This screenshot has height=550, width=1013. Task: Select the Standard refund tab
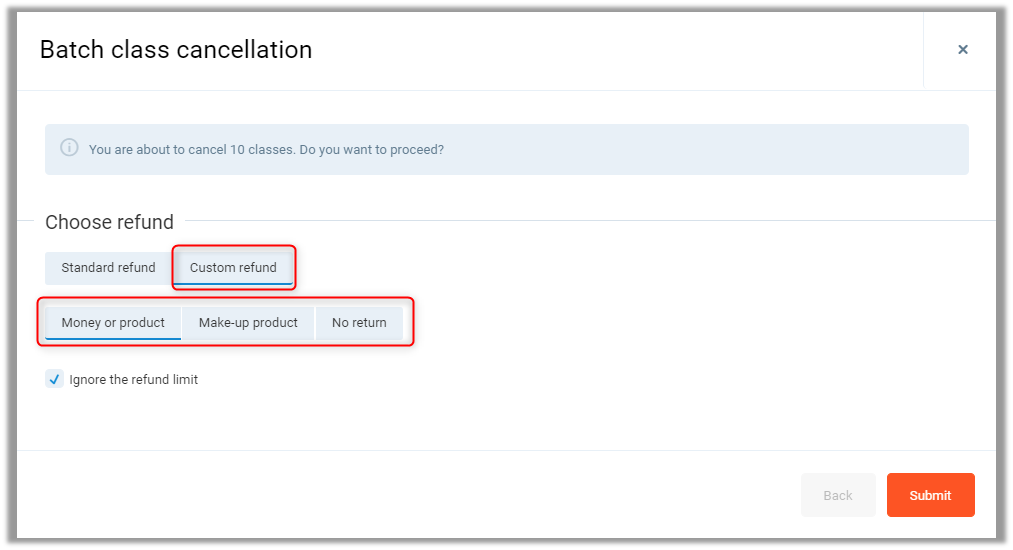108,268
